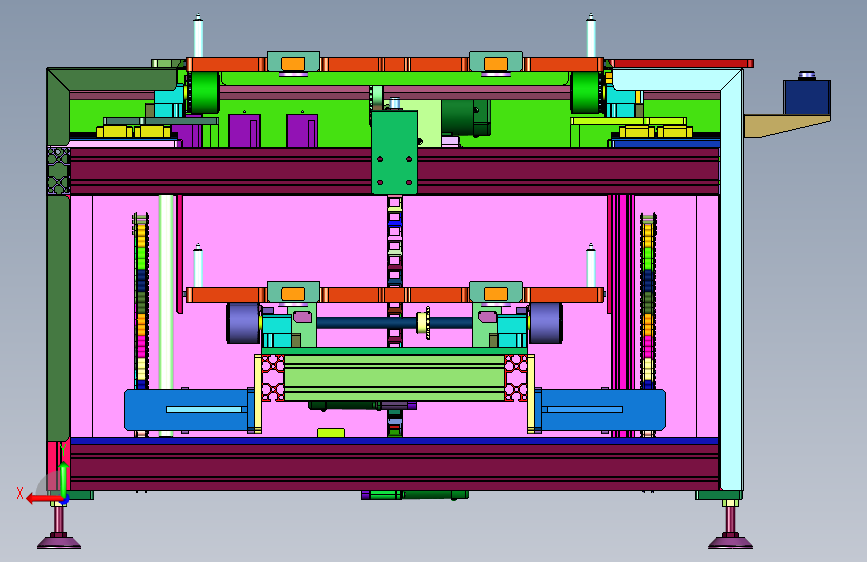This screenshot has height=562, width=867.
Task: Select the central green plate with four bolts
Action: (394, 153)
